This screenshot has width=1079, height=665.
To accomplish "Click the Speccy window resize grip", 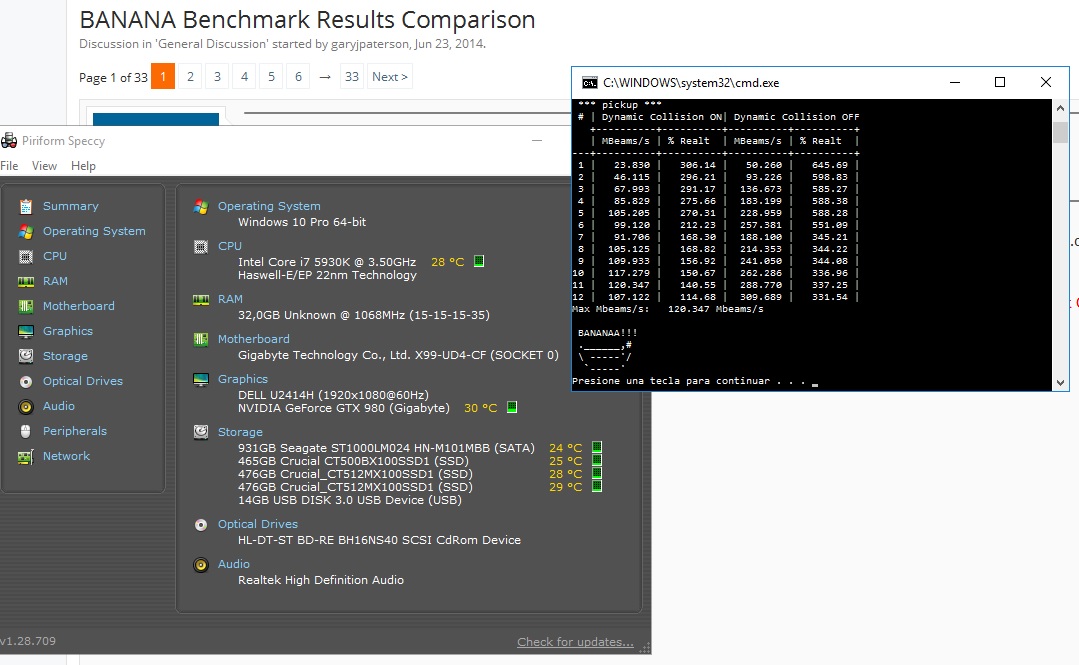I will point(645,648).
